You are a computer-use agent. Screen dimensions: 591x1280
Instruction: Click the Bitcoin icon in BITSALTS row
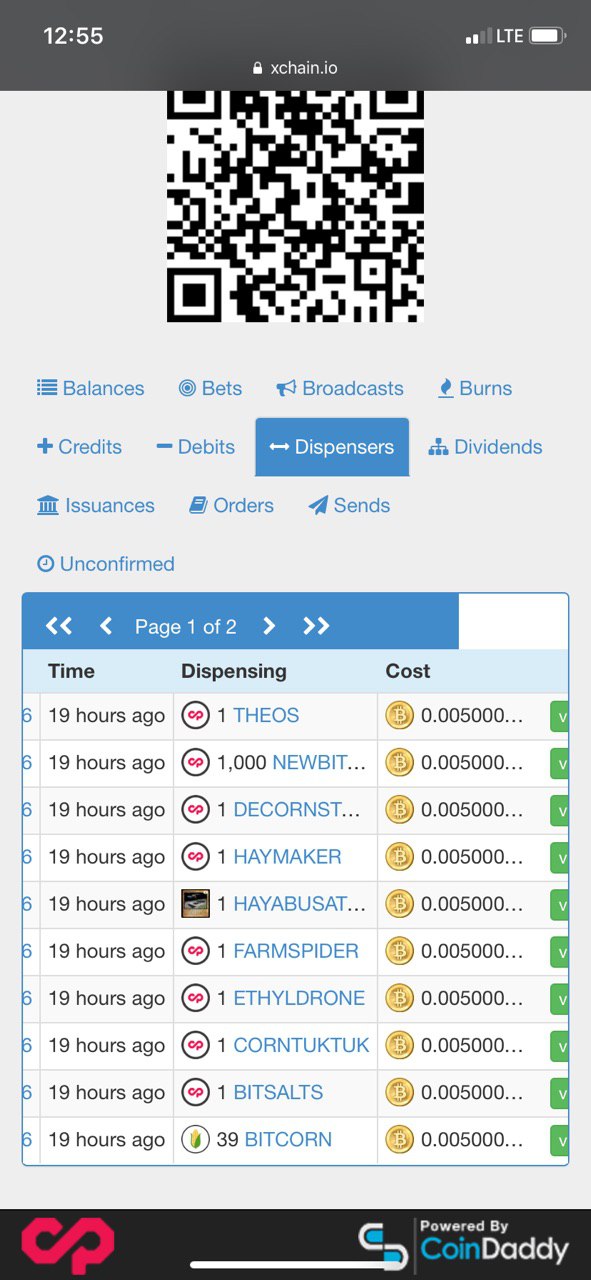400,1092
